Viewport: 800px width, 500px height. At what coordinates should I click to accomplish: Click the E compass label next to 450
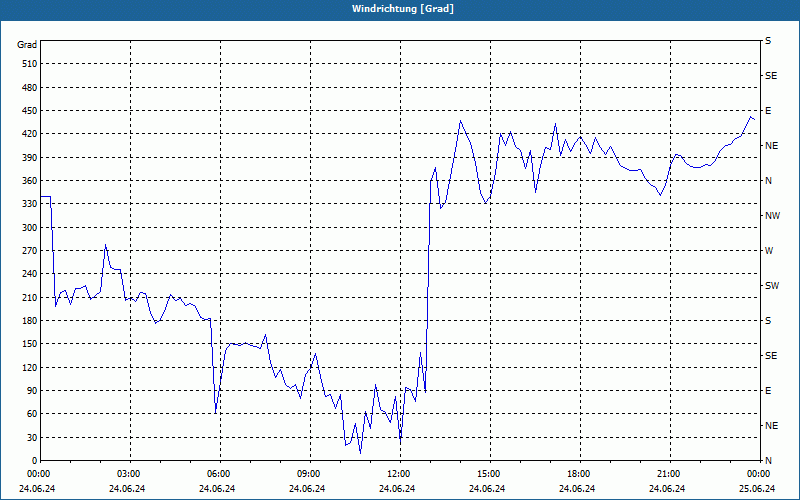click(768, 111)
